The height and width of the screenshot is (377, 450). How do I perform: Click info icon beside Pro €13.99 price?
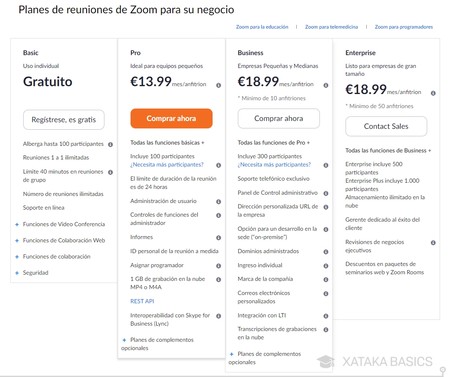pos(219,85)
